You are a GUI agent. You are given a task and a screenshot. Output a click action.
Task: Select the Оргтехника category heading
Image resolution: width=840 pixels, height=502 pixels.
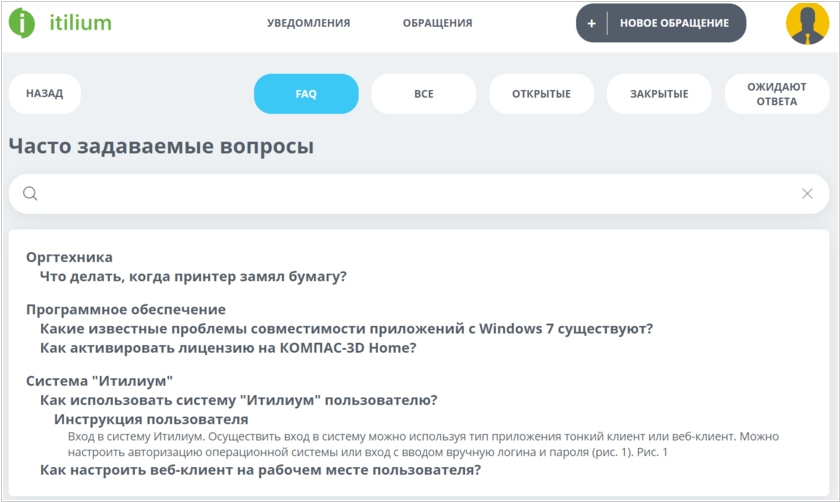[69, 257]
